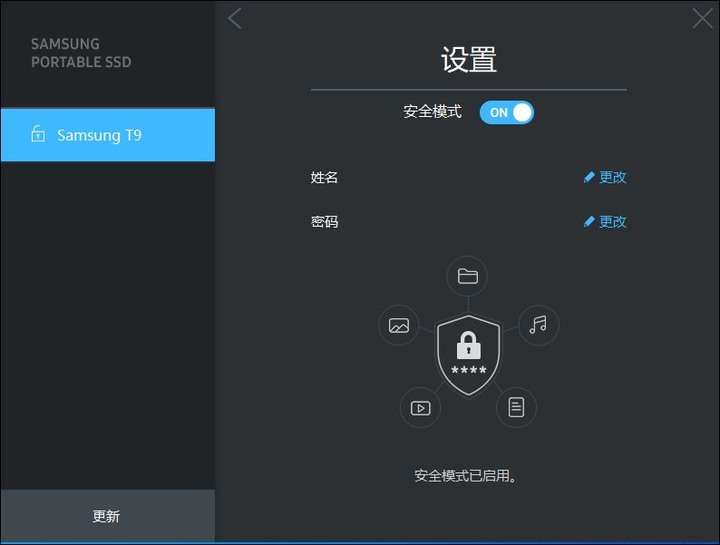Viewport: 720px width, 545px height.
Task: Click the document icon in the illustration
Action: tap(516, 407)
